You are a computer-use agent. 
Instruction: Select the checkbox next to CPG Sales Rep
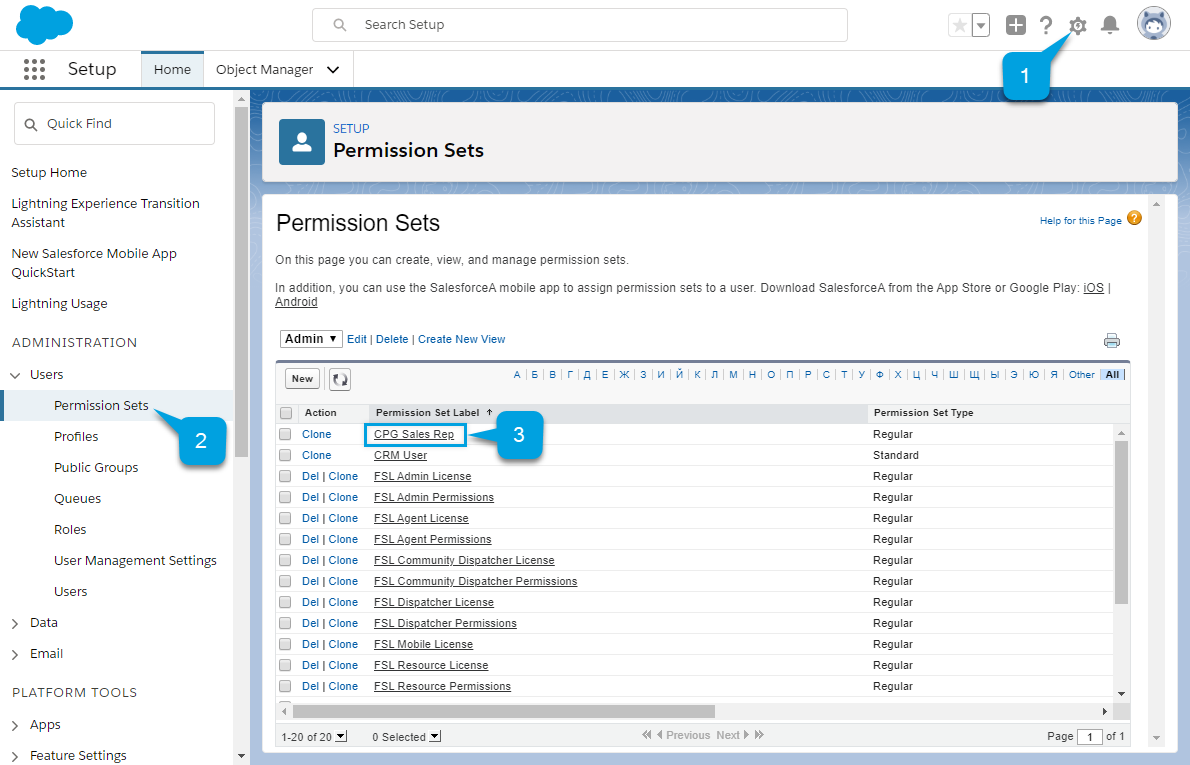click(x=284, y=434)
